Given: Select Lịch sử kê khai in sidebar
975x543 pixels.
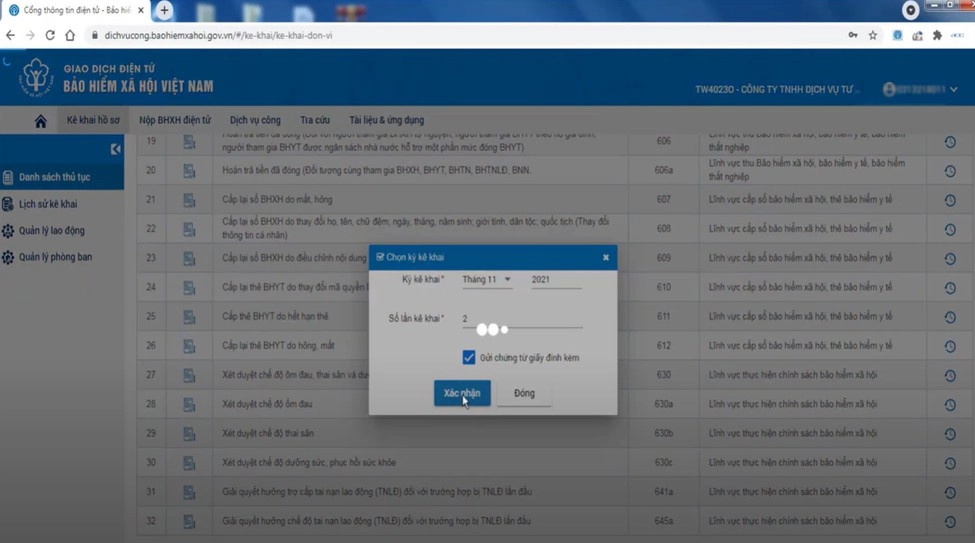Looking at the screenshot, I should pos(48,204).
